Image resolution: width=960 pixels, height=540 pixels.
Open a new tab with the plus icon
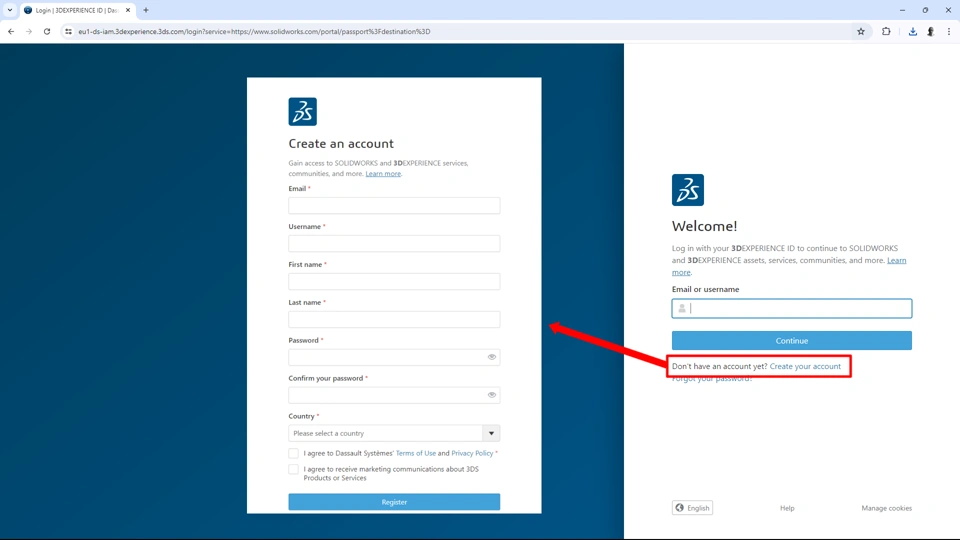pyautogui.click(x=146, y=10)
